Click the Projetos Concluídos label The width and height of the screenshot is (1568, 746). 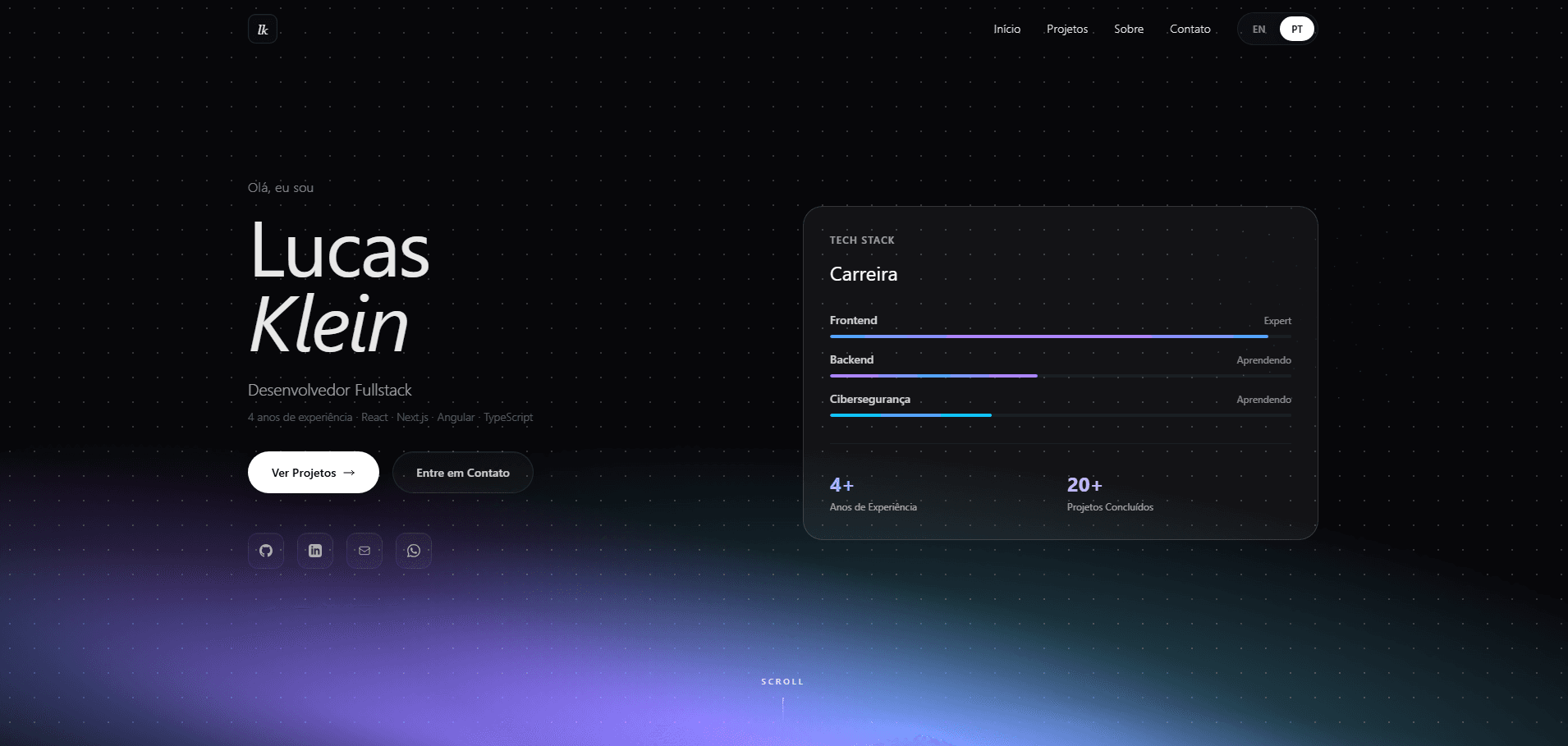point(1110,507)
